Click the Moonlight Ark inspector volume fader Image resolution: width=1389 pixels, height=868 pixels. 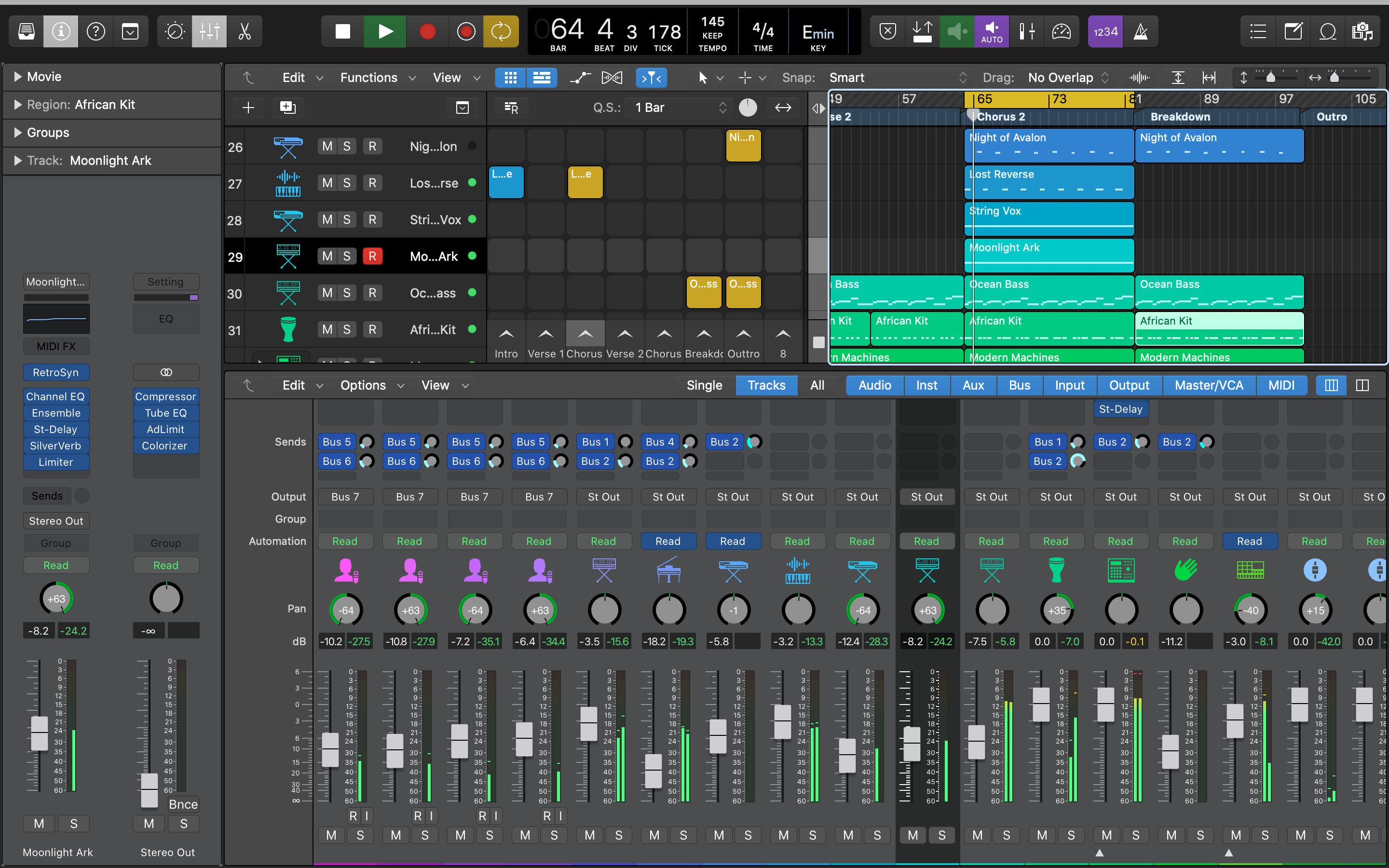(39, 733)
